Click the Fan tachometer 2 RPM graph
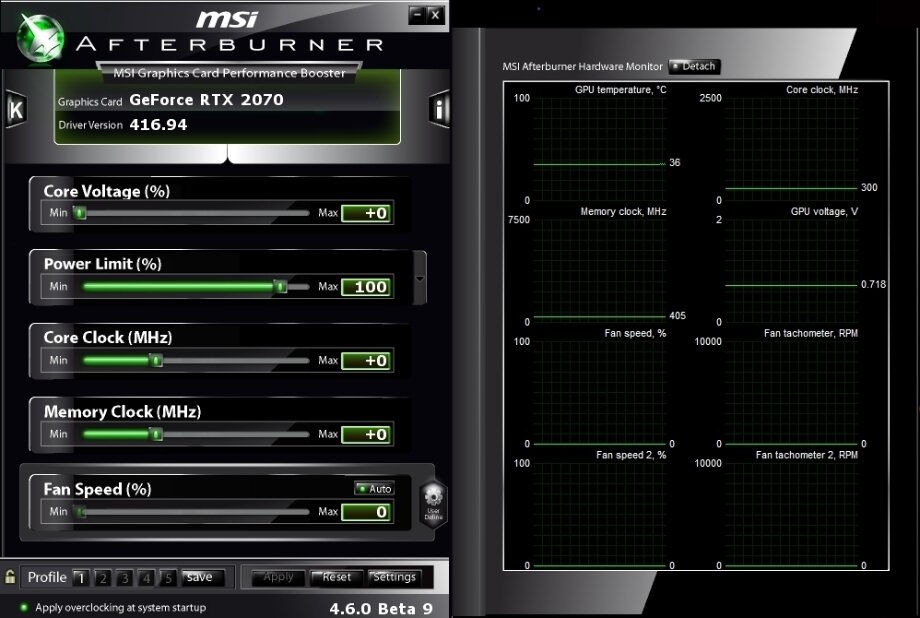Screen dimensions: 920x618 [x=791, y=514]
